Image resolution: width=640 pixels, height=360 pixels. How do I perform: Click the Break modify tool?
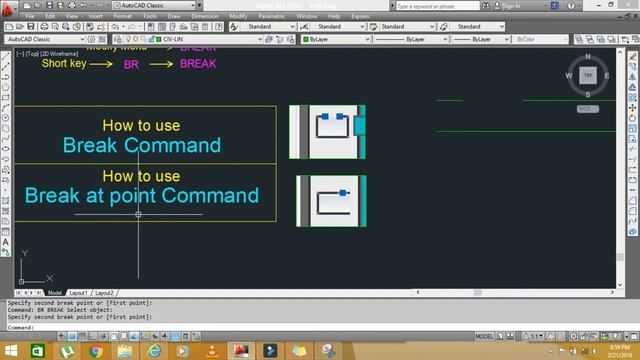coord(632,180)
